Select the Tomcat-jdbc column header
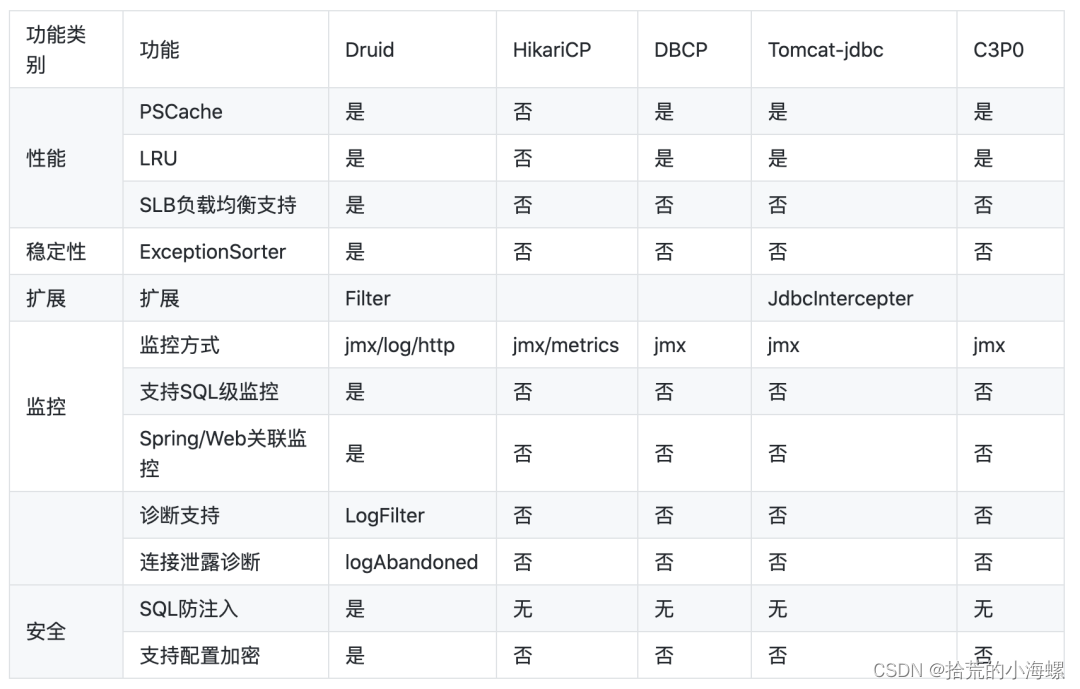Screen dimensions: 1080x689 854,50
